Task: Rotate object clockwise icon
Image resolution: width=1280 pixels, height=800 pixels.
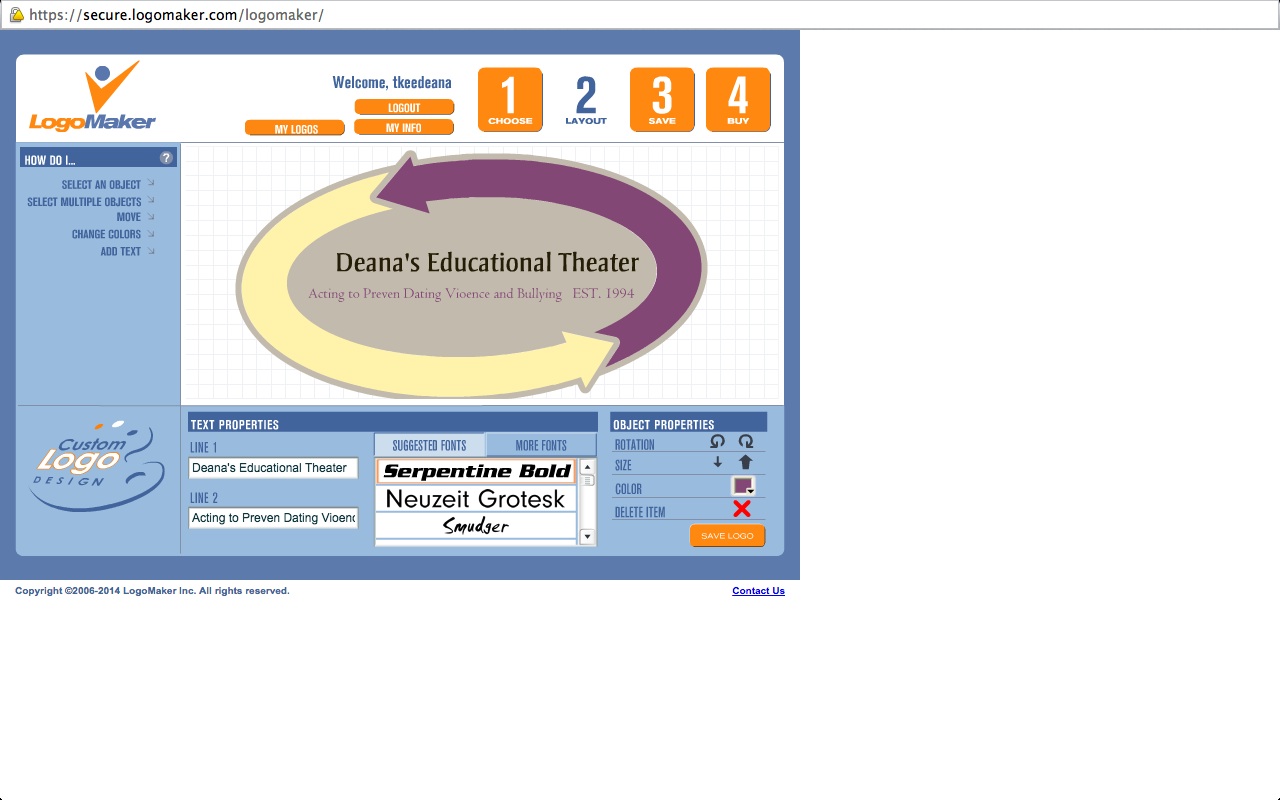Action: pos(745,442)
